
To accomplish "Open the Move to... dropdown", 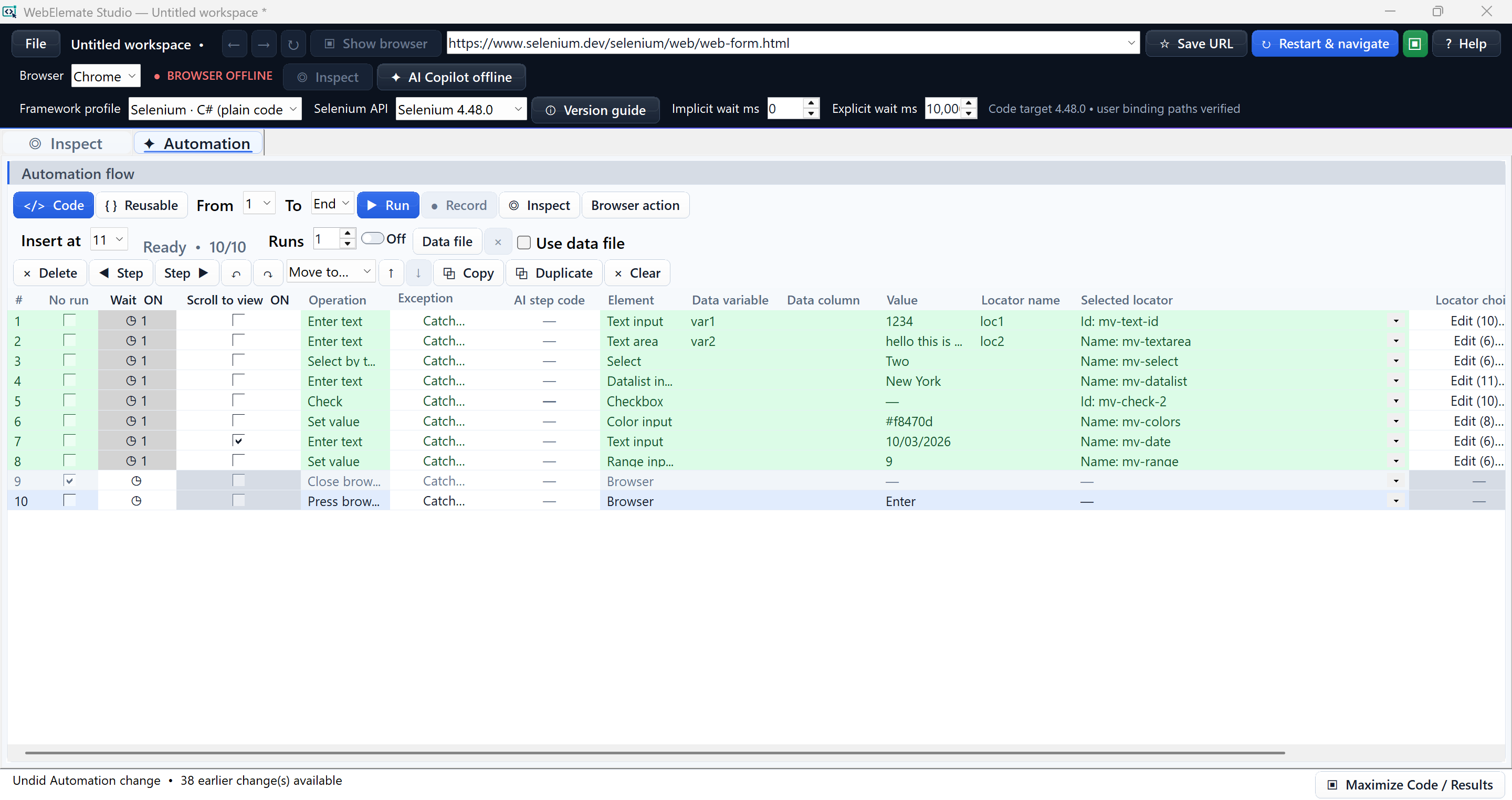I will 331,272.
